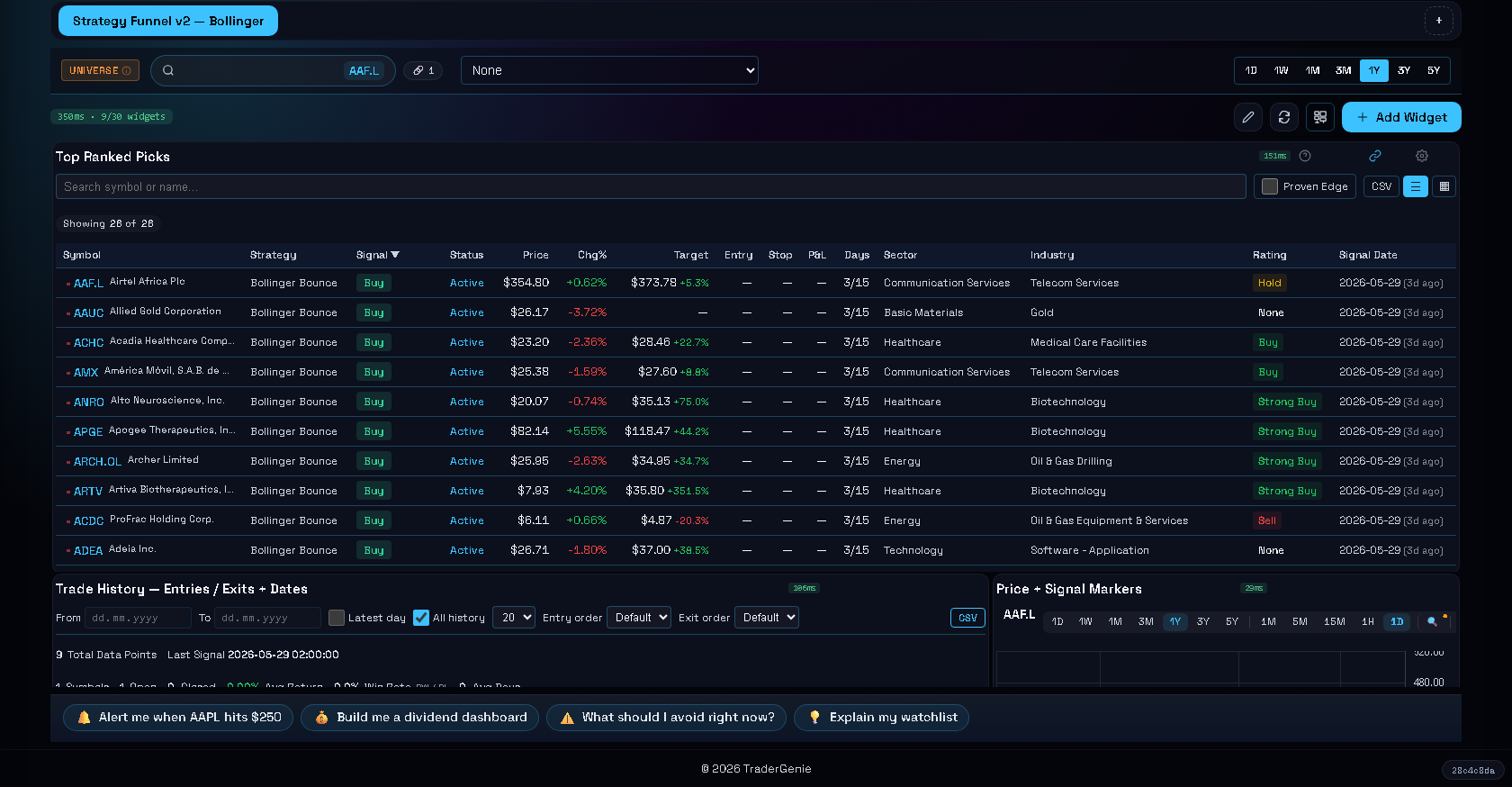Click the Price column header
This screenshot has width=1512, height=787.
coord(535,255)
